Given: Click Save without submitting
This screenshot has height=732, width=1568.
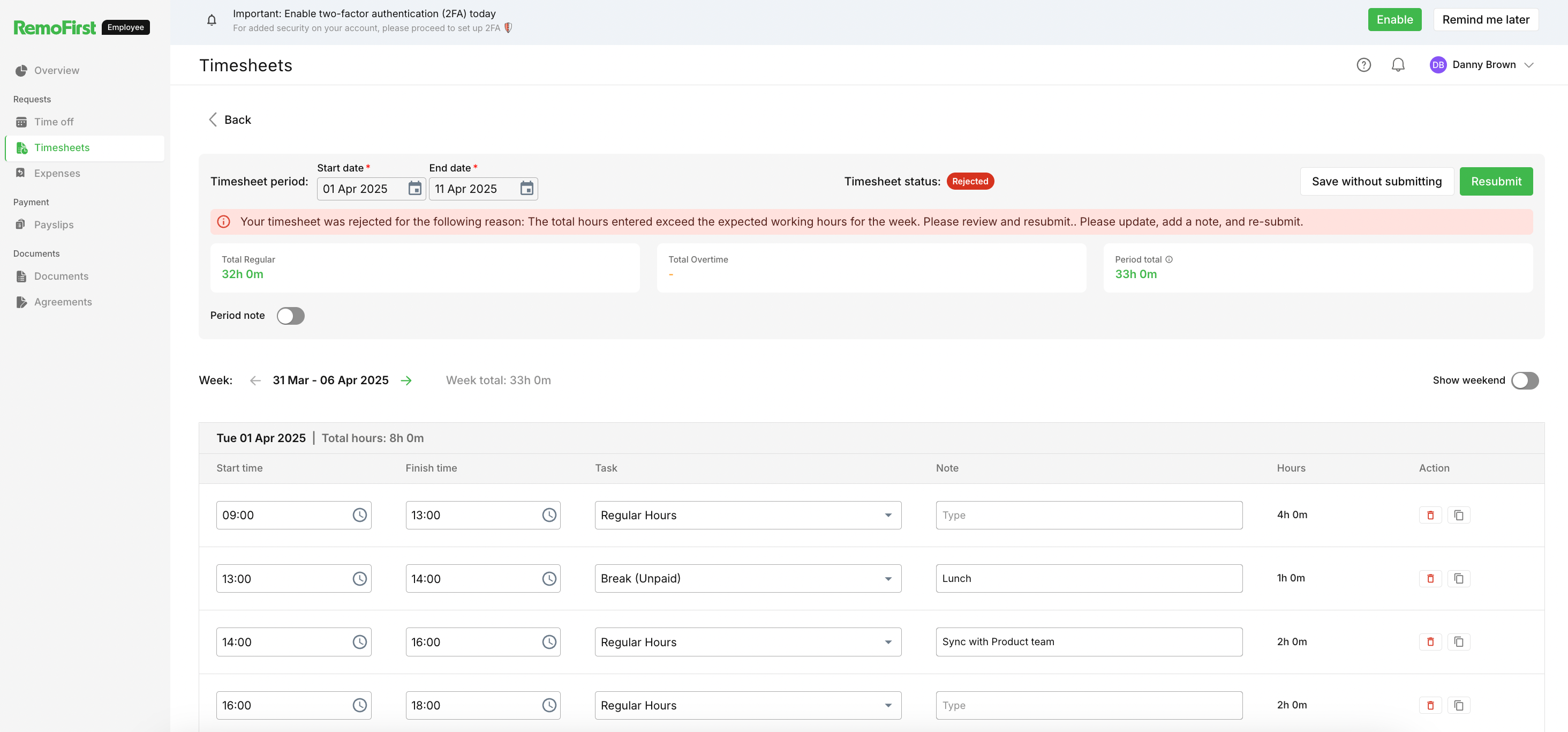Looking at the screenshot, I should tap(1376, 182).
